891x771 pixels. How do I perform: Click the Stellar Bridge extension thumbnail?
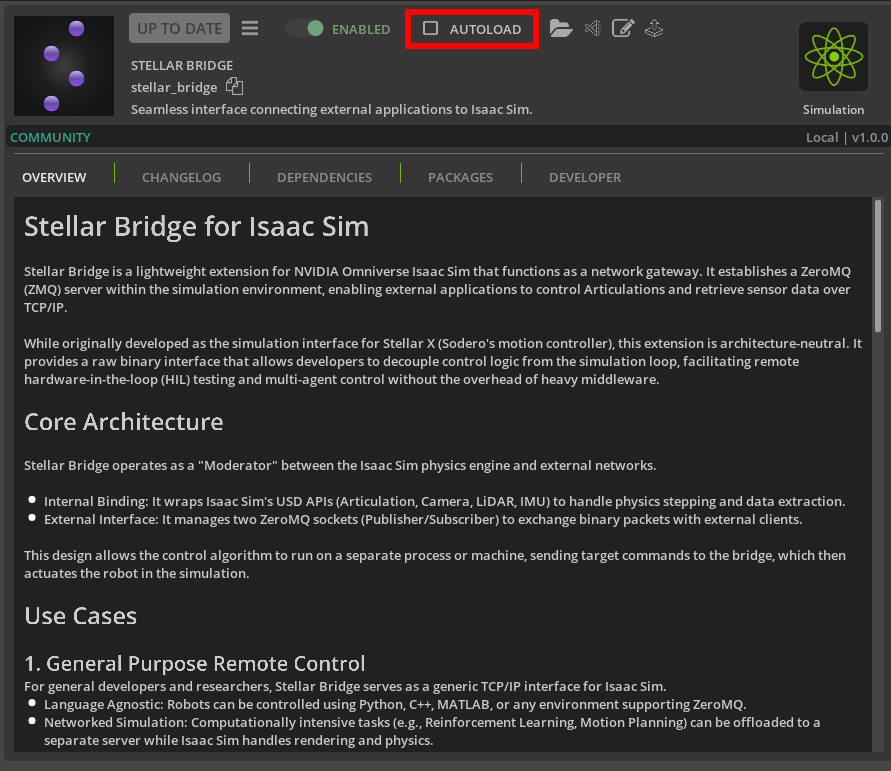[x=64, y=66]
